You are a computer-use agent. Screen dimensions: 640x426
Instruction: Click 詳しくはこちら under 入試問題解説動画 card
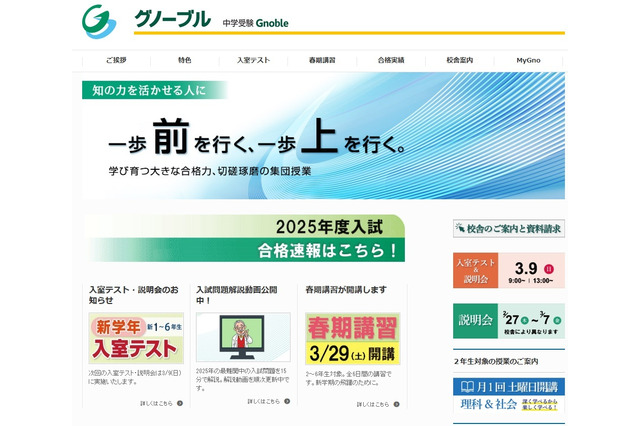264,402
